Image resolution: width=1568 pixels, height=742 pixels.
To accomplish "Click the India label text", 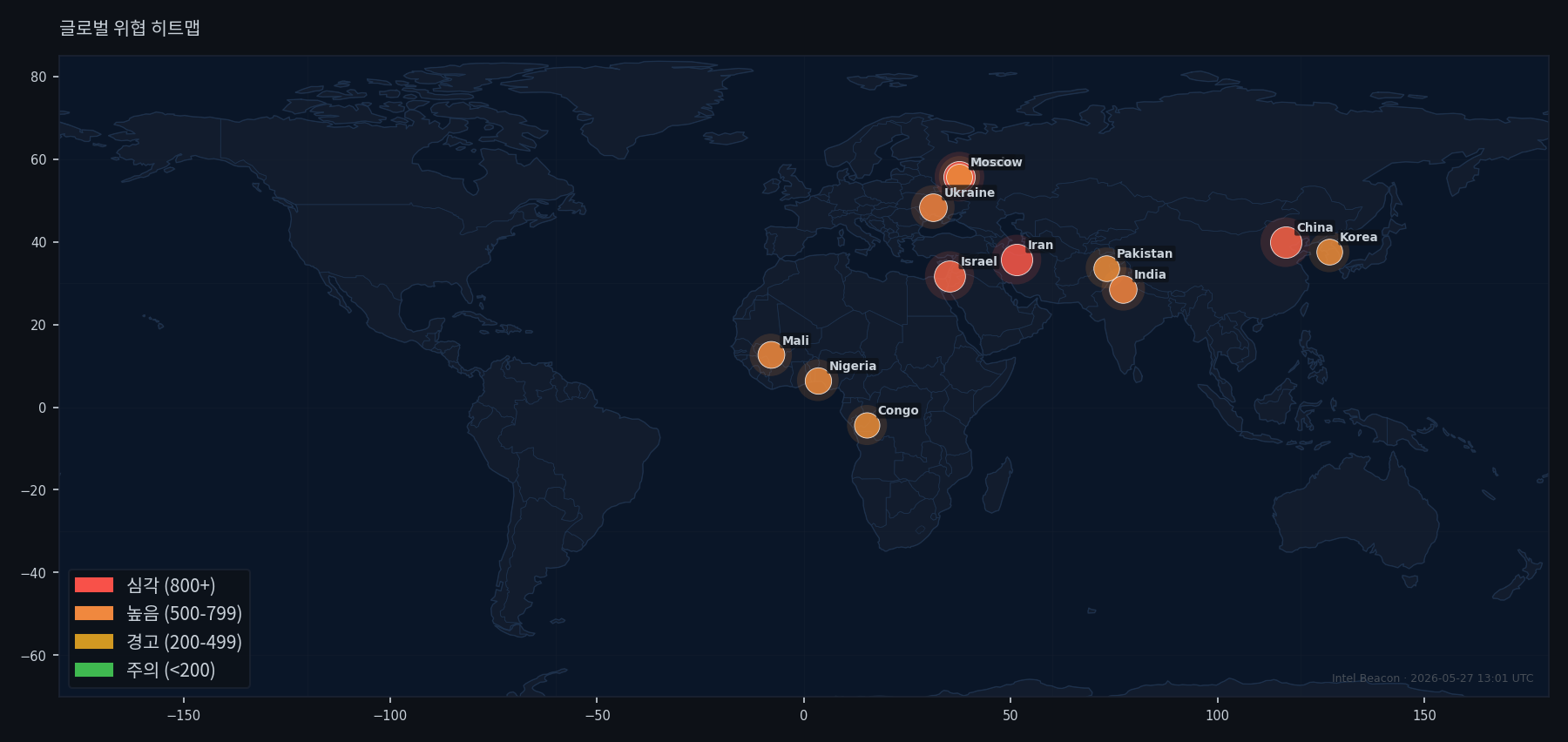I will click(1150, 274).
